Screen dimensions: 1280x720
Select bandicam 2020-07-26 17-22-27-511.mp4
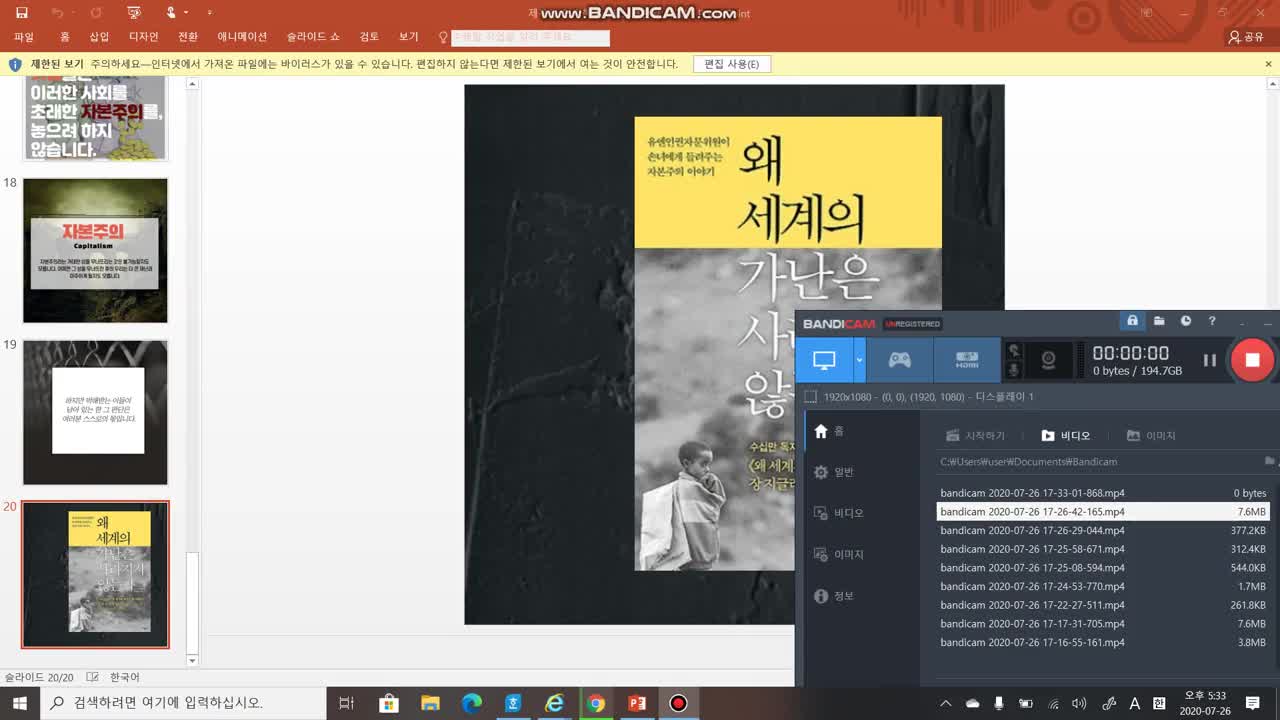[1103, 605]
